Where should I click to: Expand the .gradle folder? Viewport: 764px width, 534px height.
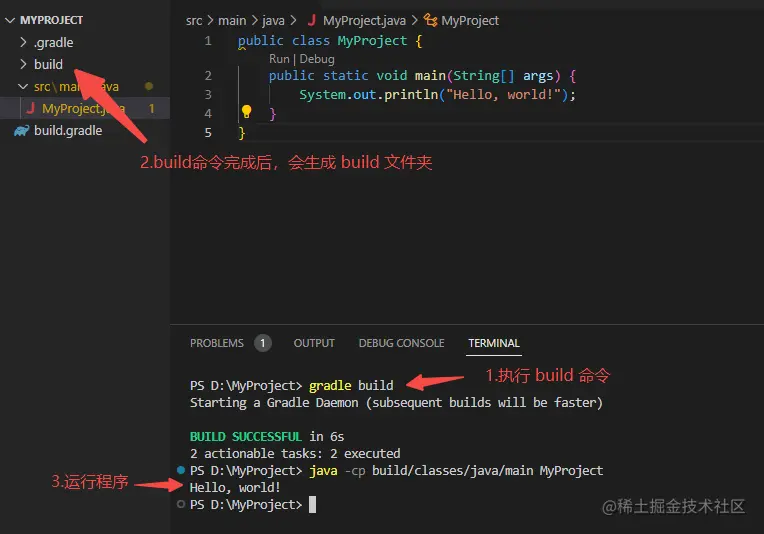pos(53,42)
